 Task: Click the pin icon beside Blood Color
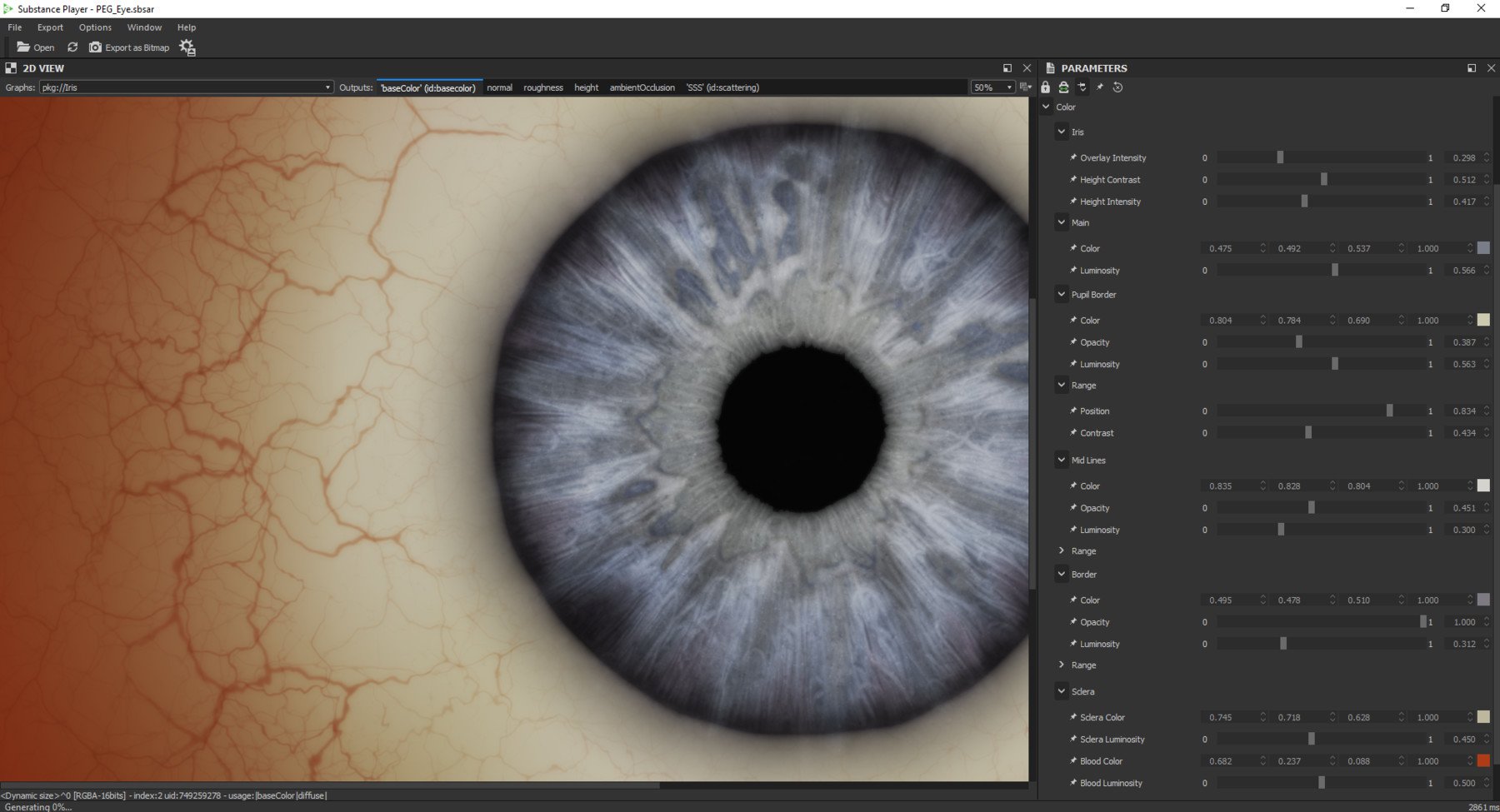click(1073, 760)
